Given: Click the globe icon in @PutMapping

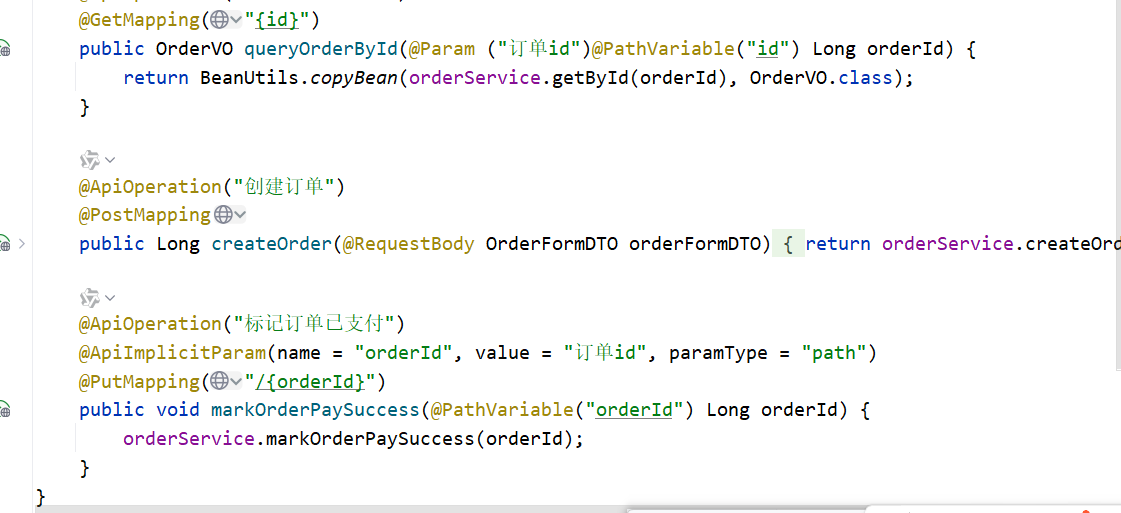Looking at the screenshot, I should [219, 382].
